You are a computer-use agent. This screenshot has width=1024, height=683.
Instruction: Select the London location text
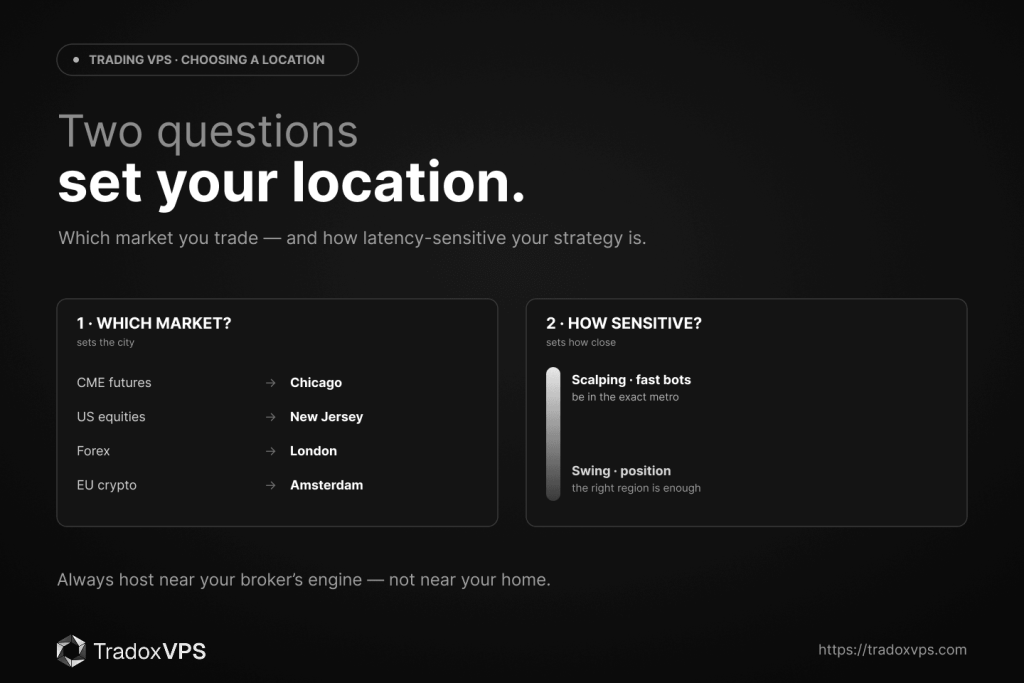tap(313, 451)
